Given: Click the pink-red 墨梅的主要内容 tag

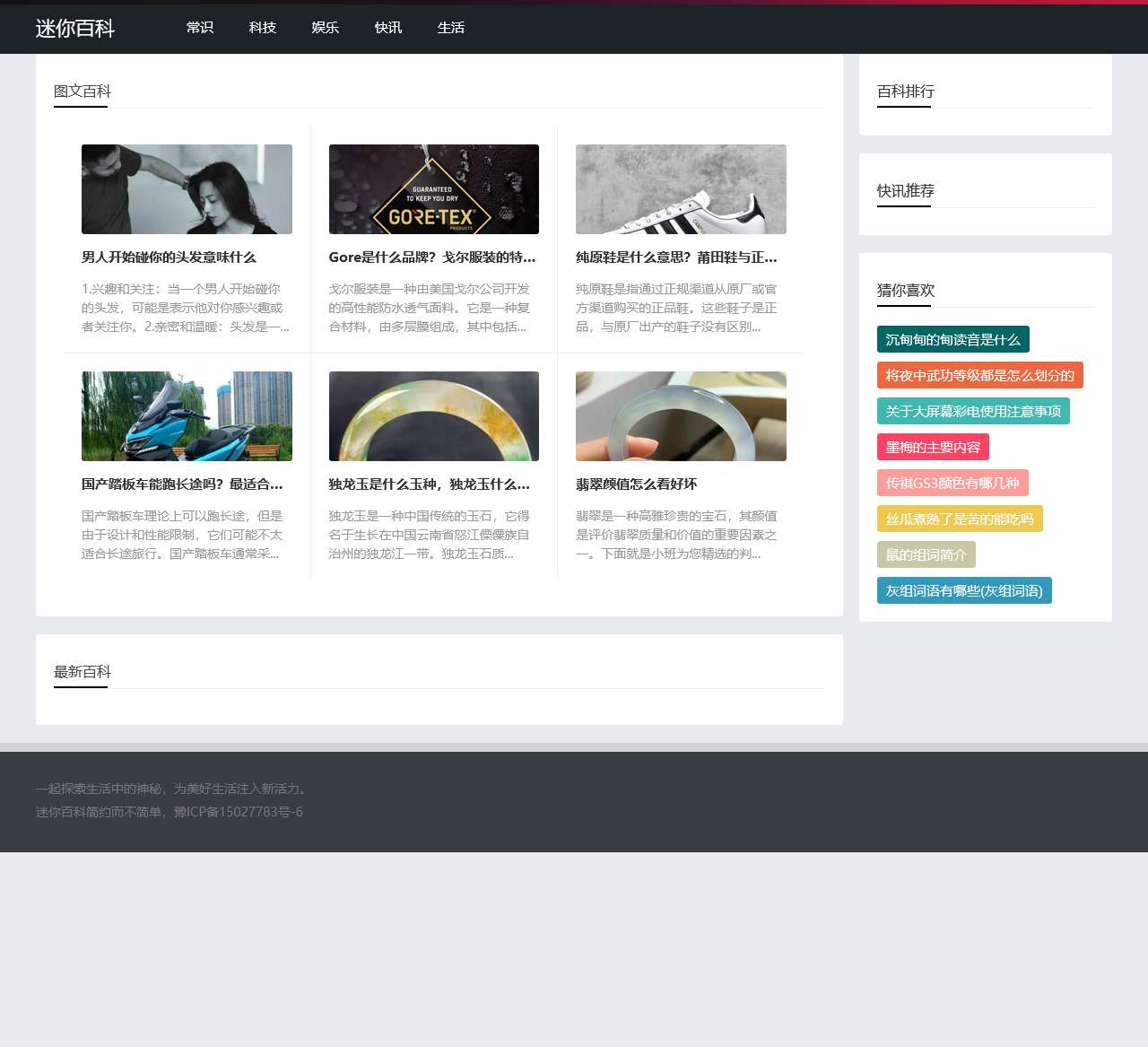Looking at the screenshot, I should click(x=933, y=447).
